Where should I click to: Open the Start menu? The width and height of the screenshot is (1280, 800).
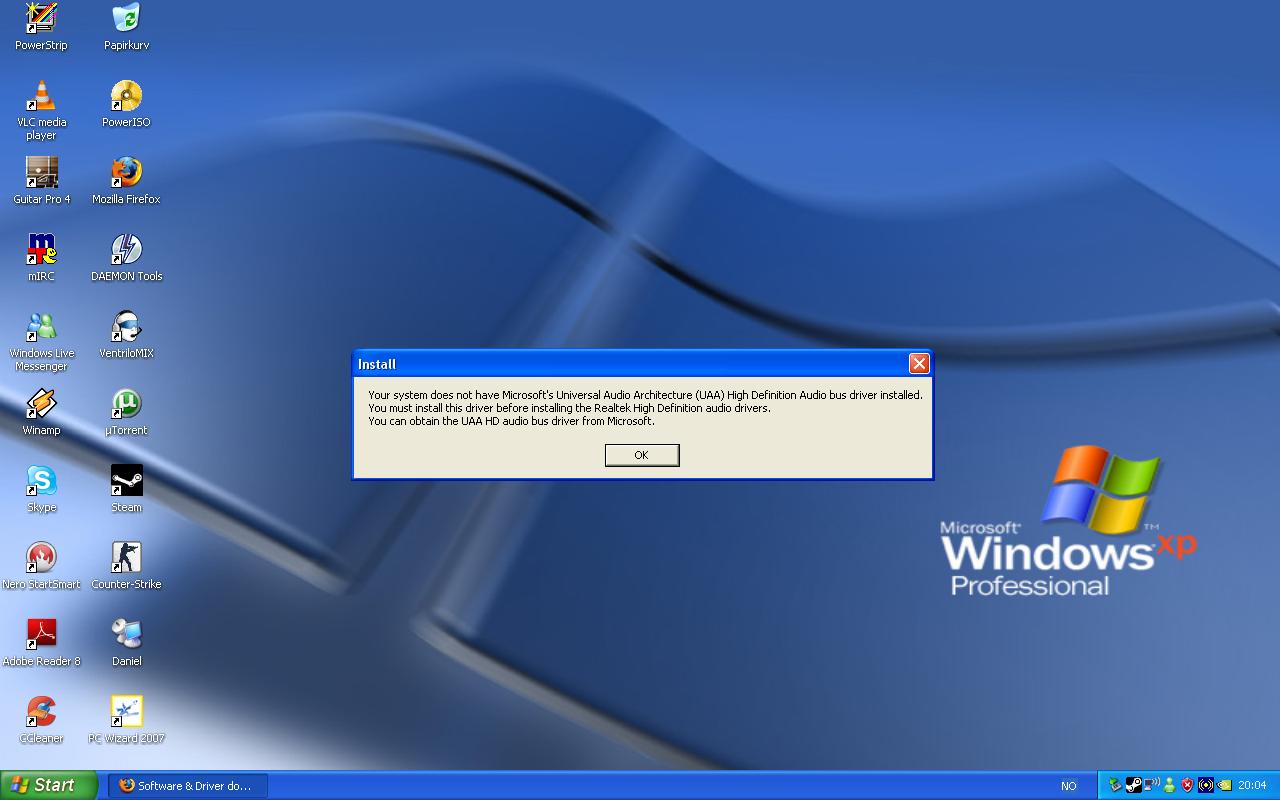48,785
